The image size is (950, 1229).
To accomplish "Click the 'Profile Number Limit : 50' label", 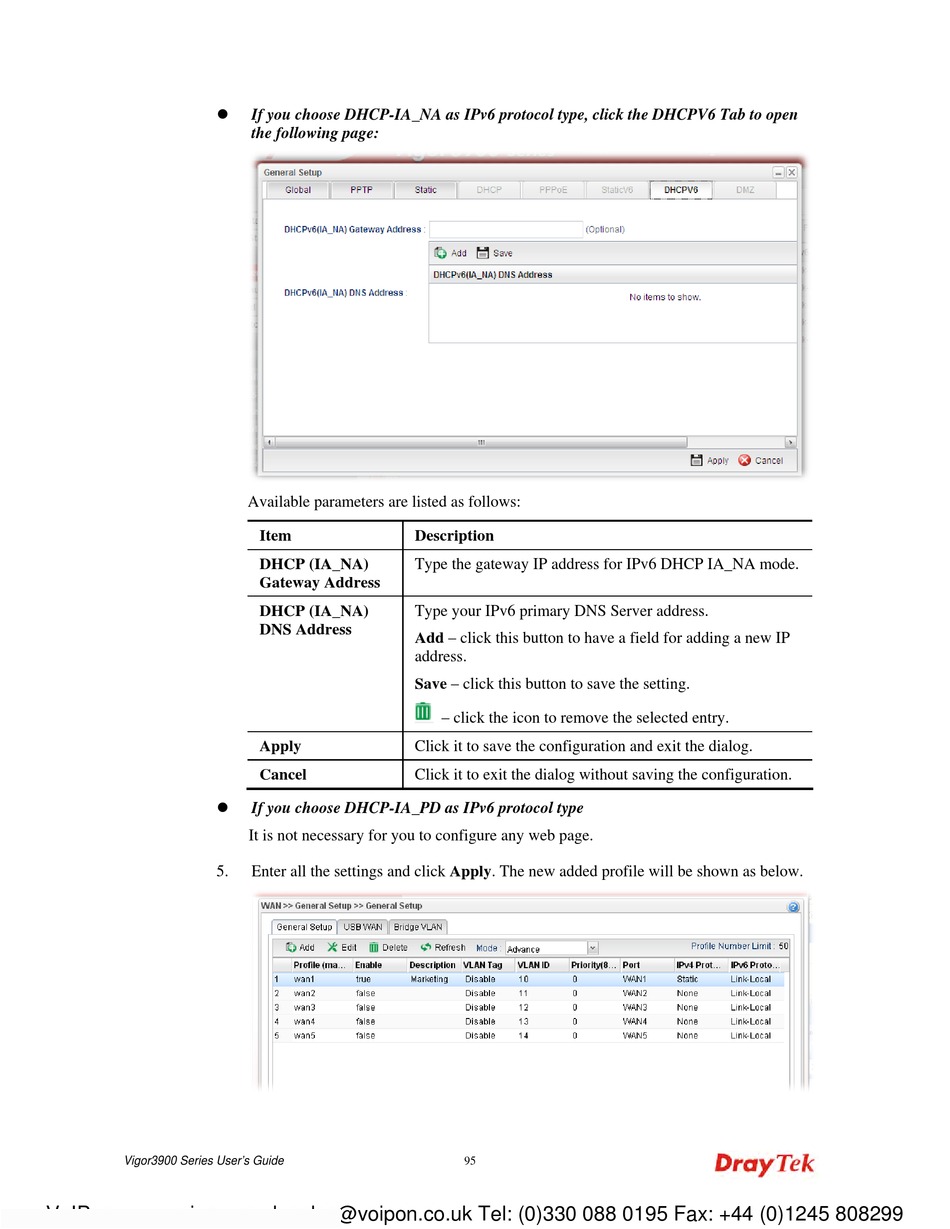I will [x=740, y=946].
